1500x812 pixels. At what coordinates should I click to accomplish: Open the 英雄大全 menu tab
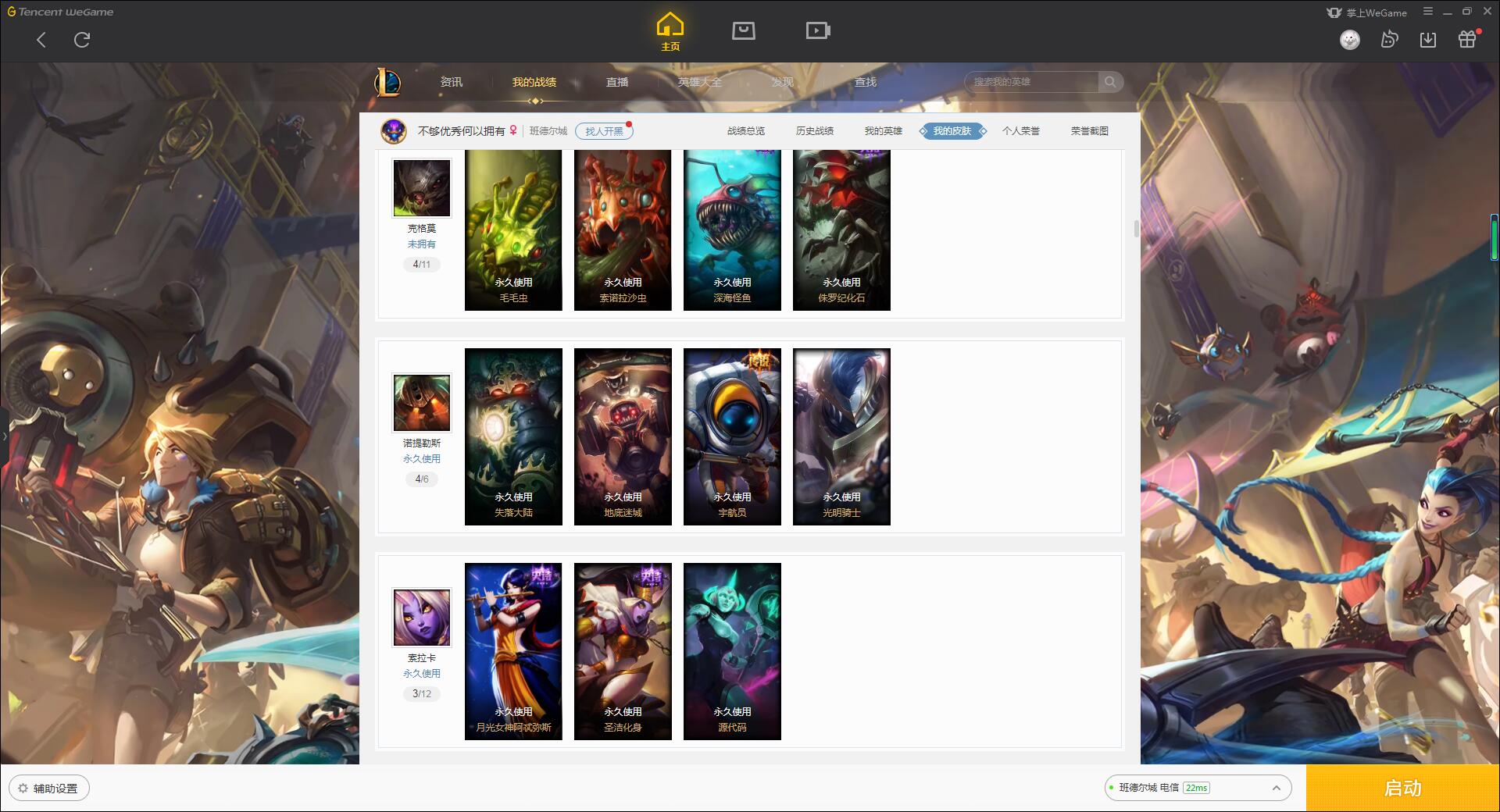700,82
